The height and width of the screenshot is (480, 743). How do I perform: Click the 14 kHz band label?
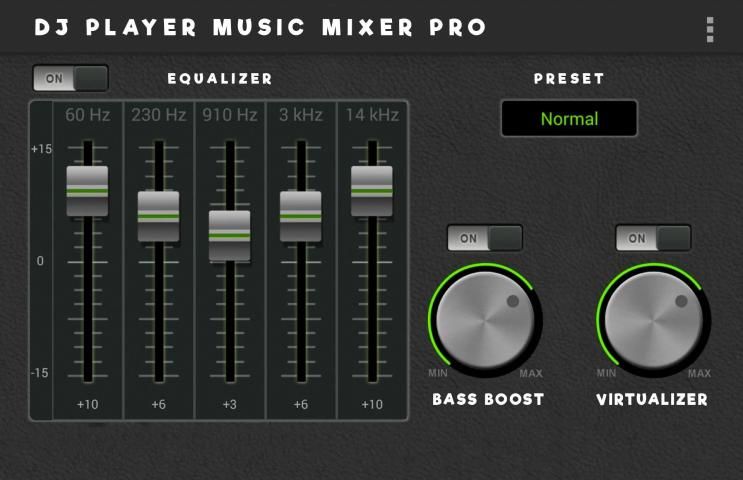pyautogui.click(x=372, y=115)
